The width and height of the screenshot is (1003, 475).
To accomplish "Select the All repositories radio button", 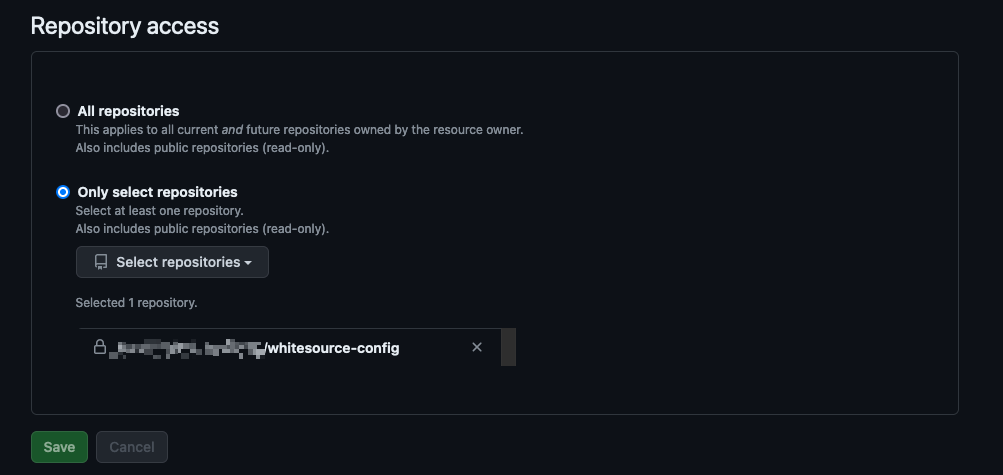I will click(x=63, y=111).
